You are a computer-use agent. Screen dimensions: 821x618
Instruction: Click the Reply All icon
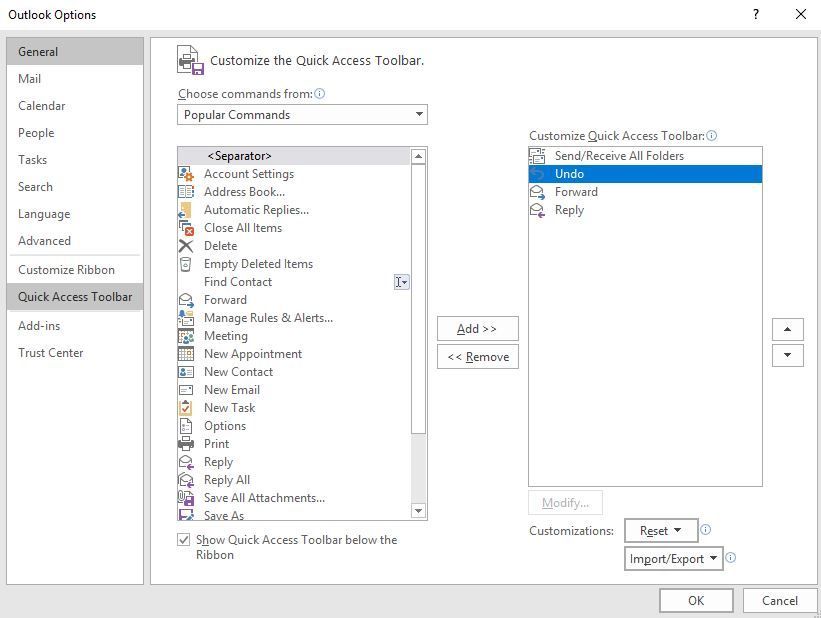tap(186, 480)
